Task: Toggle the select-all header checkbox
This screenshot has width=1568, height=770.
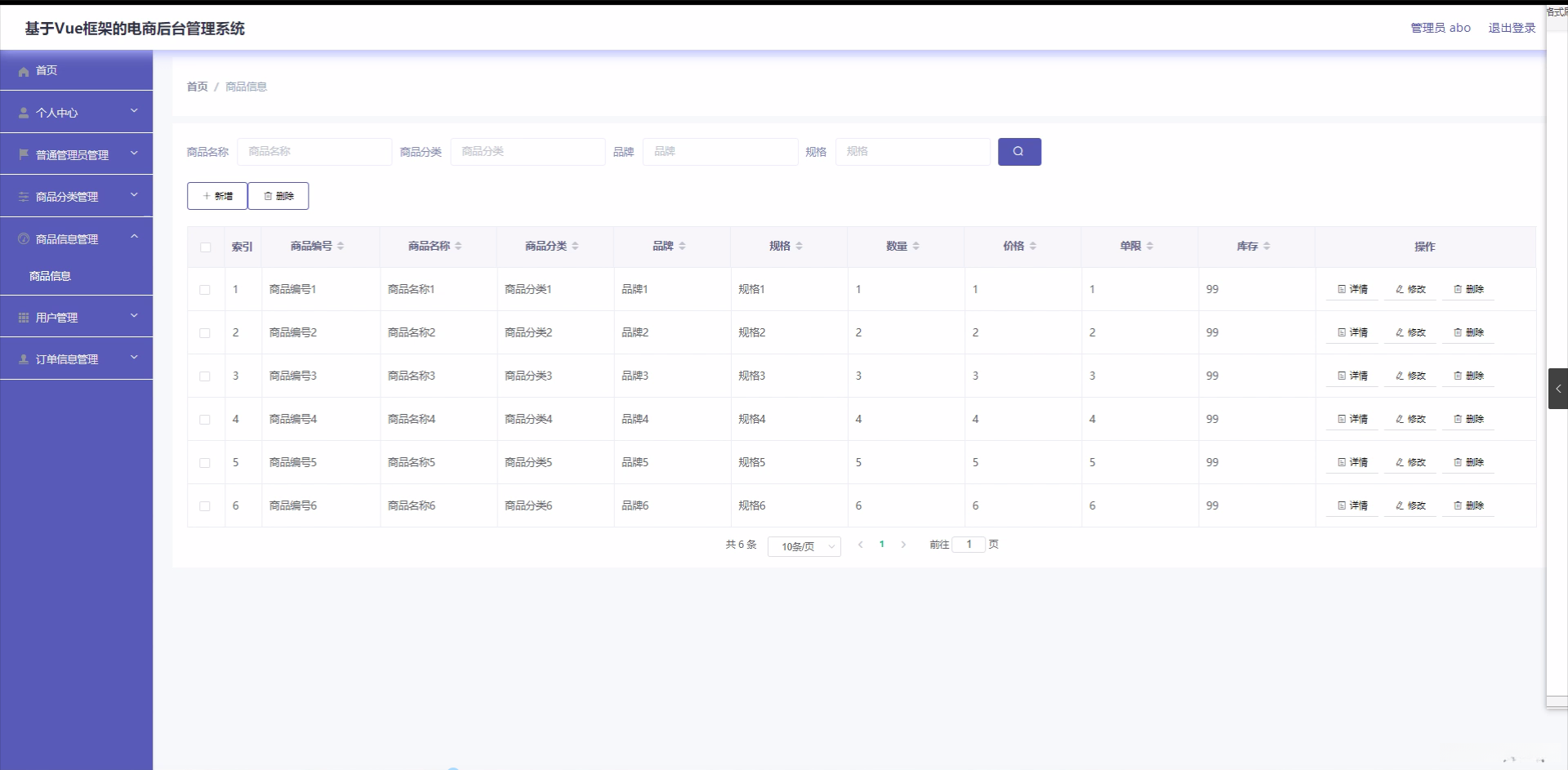Action: 205,247
